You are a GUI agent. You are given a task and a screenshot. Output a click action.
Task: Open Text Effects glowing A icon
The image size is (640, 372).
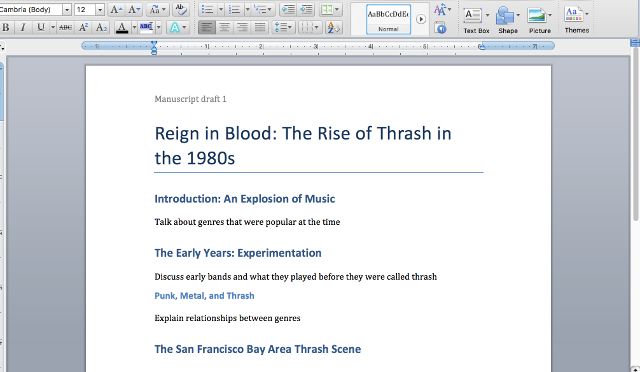(x=175, y=28)
